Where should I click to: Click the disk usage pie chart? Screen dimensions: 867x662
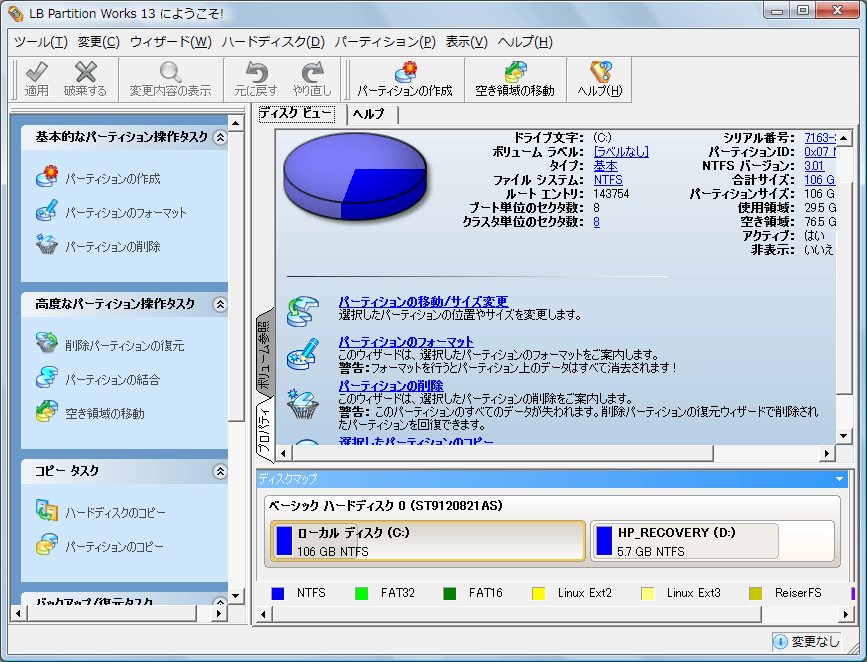(x=355, y=177)
